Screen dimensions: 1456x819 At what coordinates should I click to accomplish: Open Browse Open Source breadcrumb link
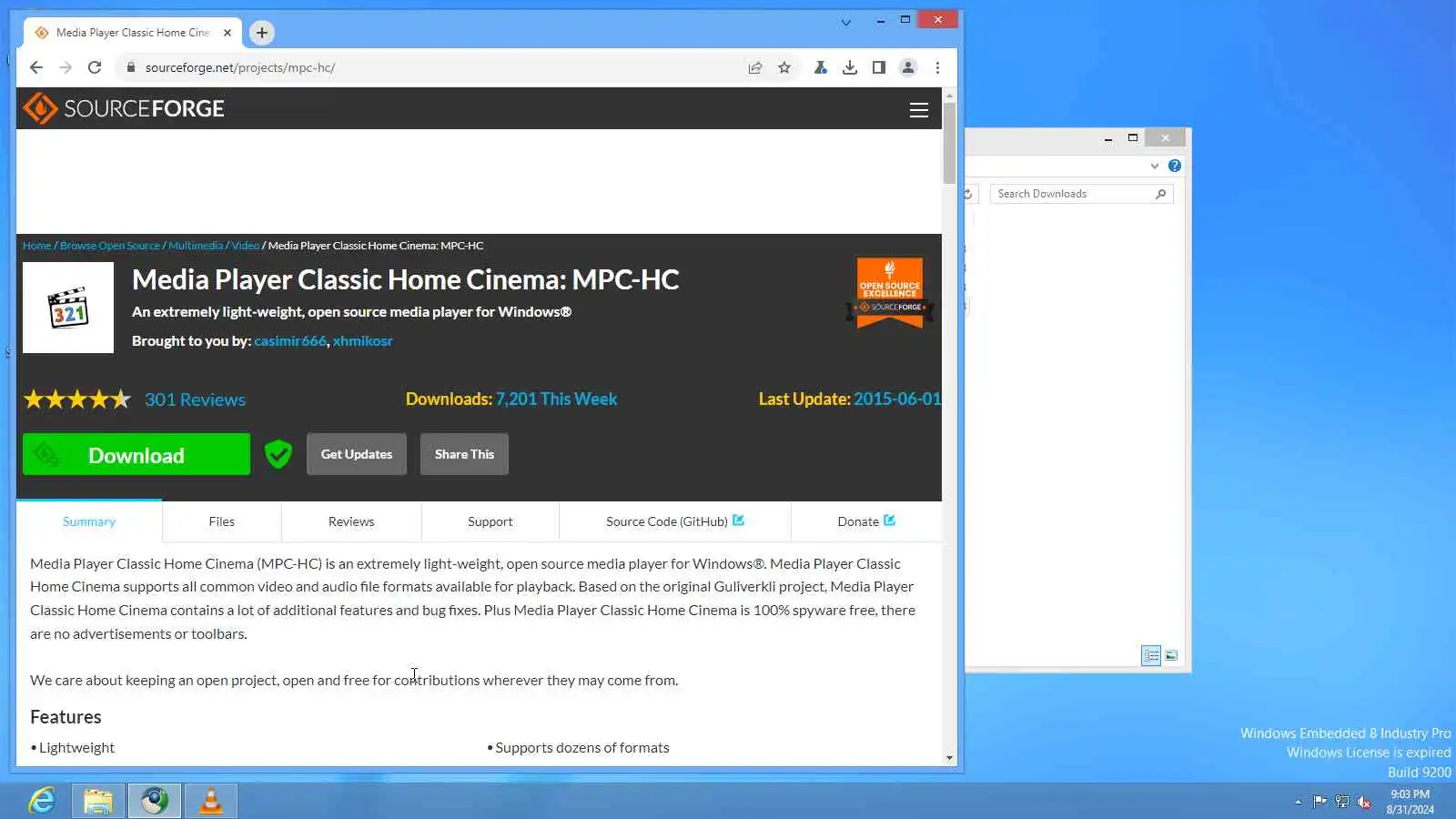coord(110,246)
